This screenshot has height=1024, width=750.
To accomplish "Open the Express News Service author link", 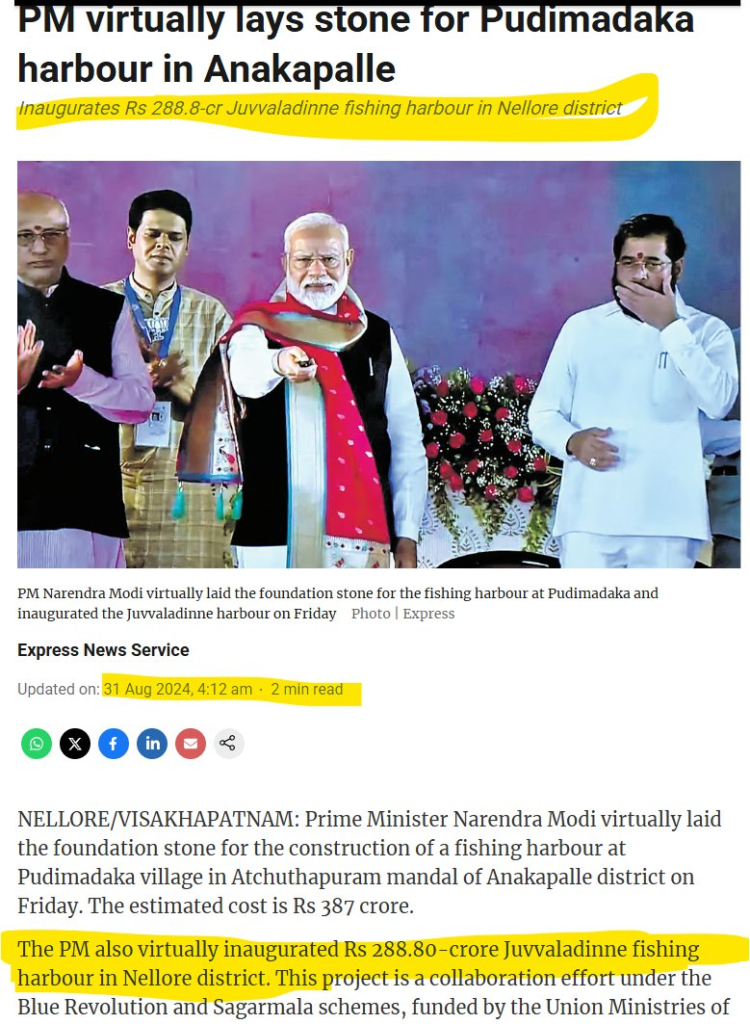I will click(103, 650).
